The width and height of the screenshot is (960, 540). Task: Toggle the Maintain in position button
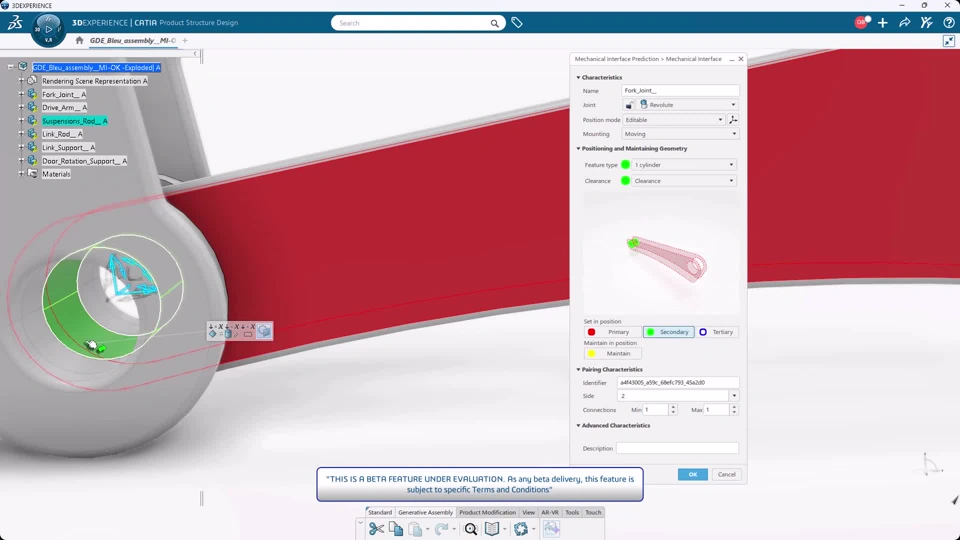[x=612, y=353]
